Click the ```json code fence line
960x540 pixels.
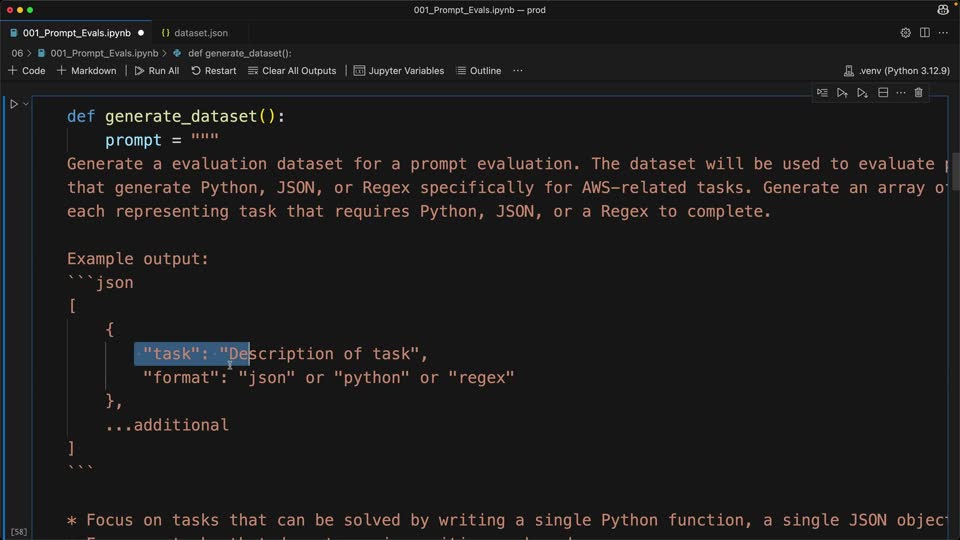100,283
